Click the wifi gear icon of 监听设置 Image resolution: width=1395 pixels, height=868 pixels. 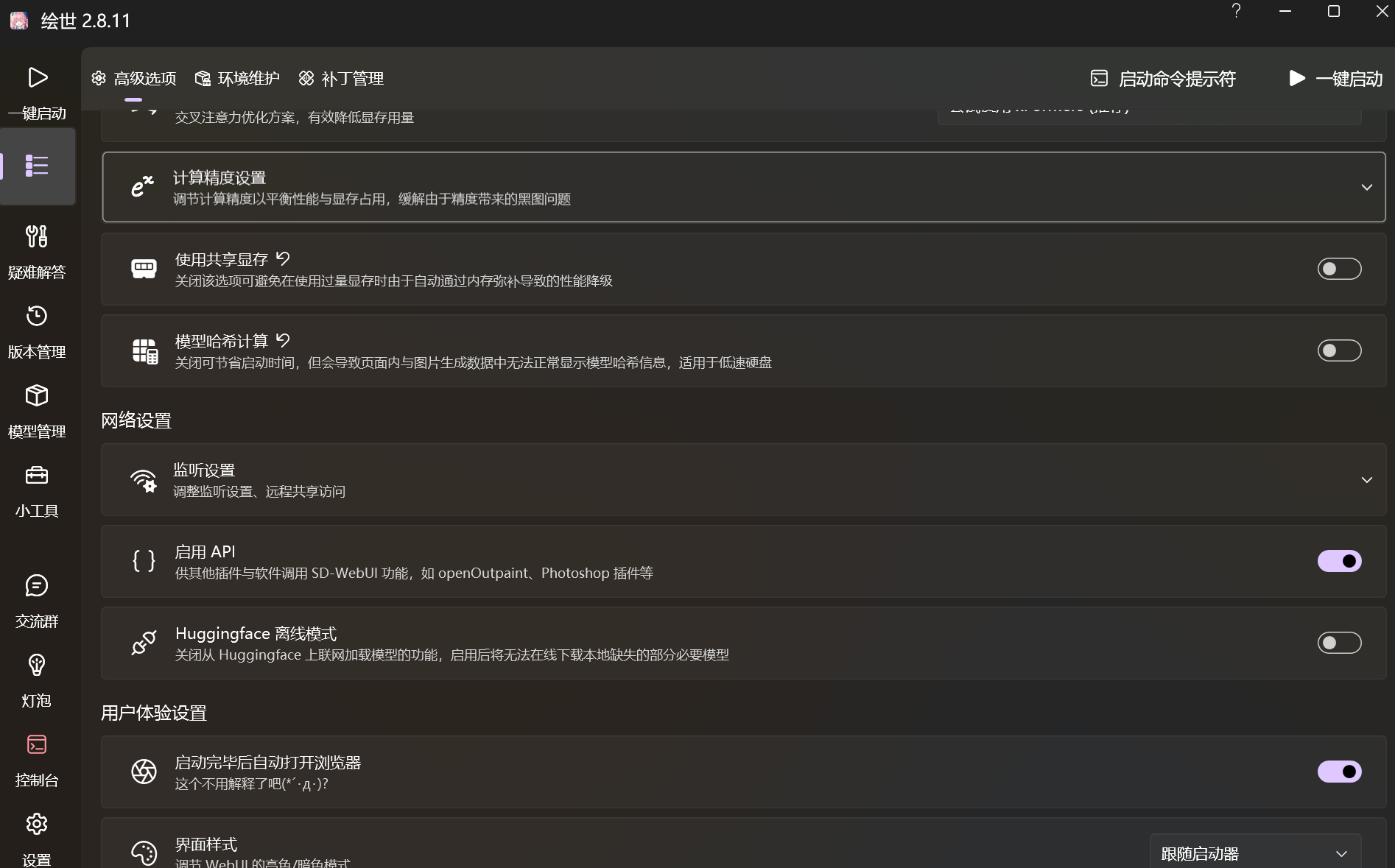click(x=144, y=480)
